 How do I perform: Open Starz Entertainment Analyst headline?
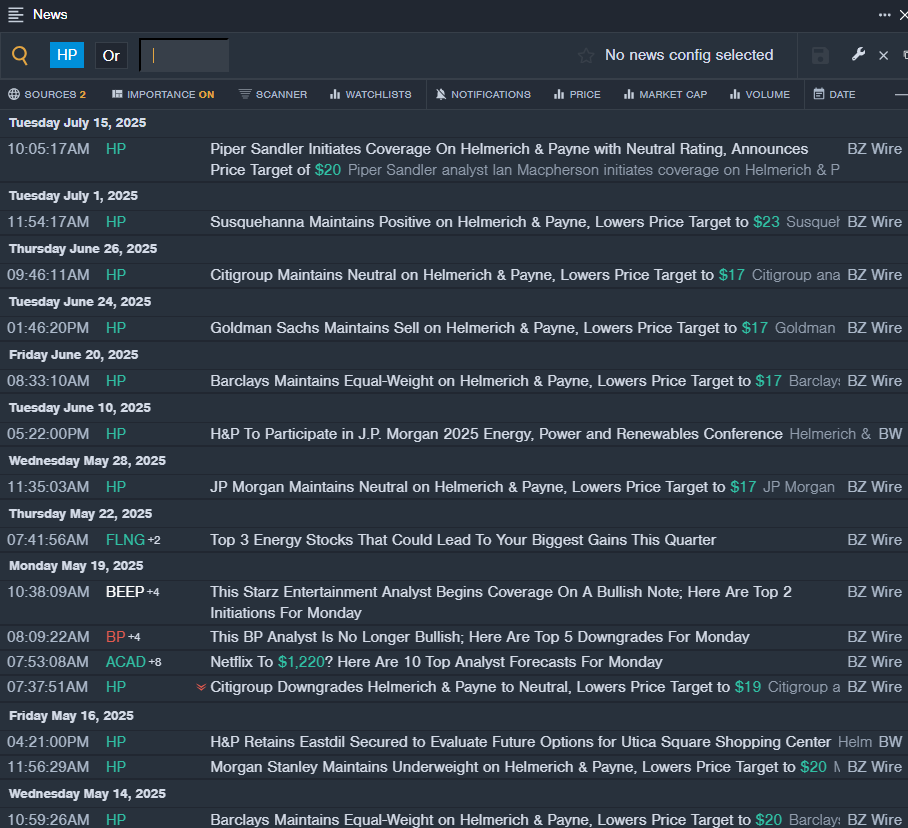pos(501,602)
